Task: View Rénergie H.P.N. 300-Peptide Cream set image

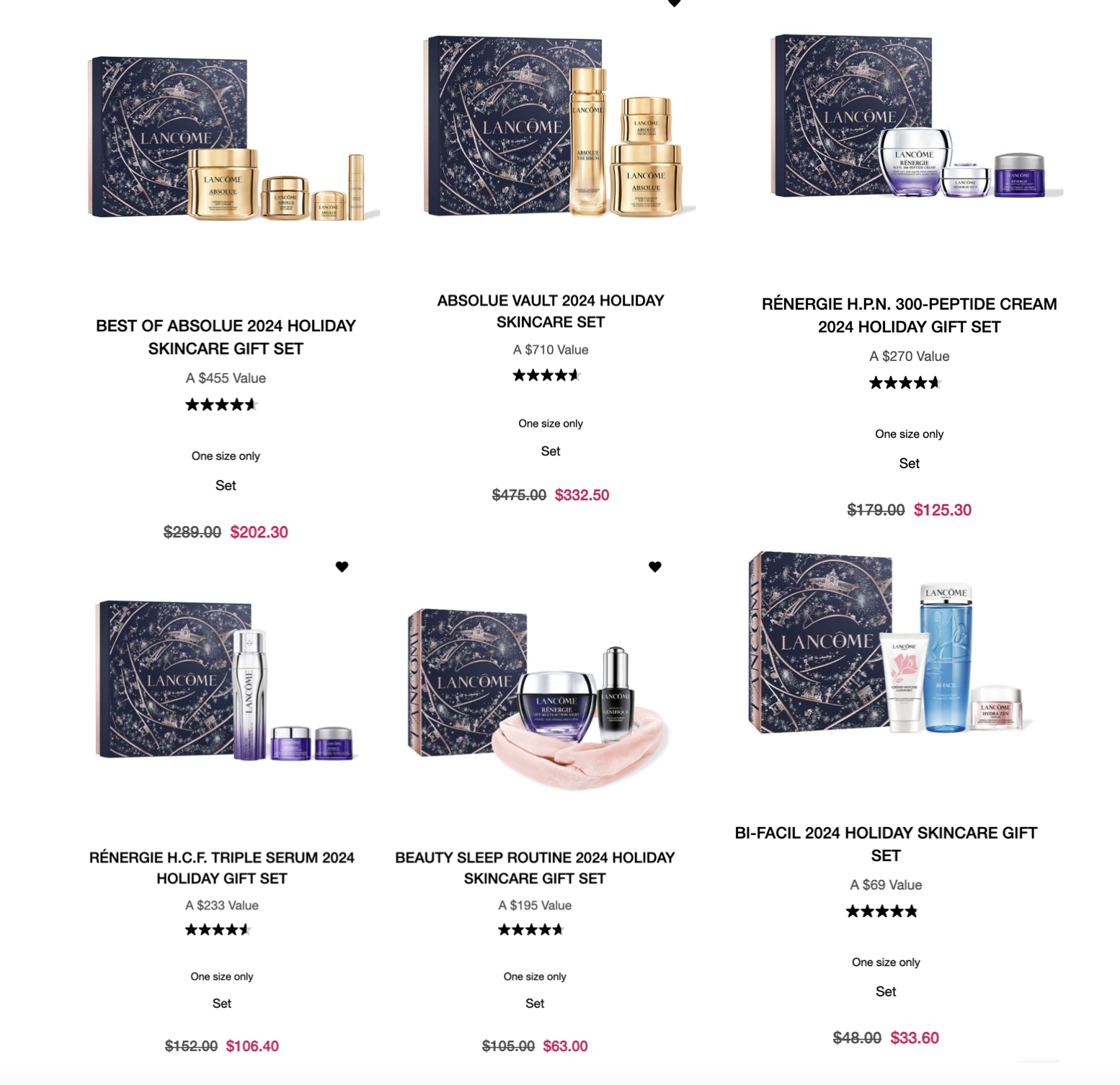Action: (x=916, y=117)
